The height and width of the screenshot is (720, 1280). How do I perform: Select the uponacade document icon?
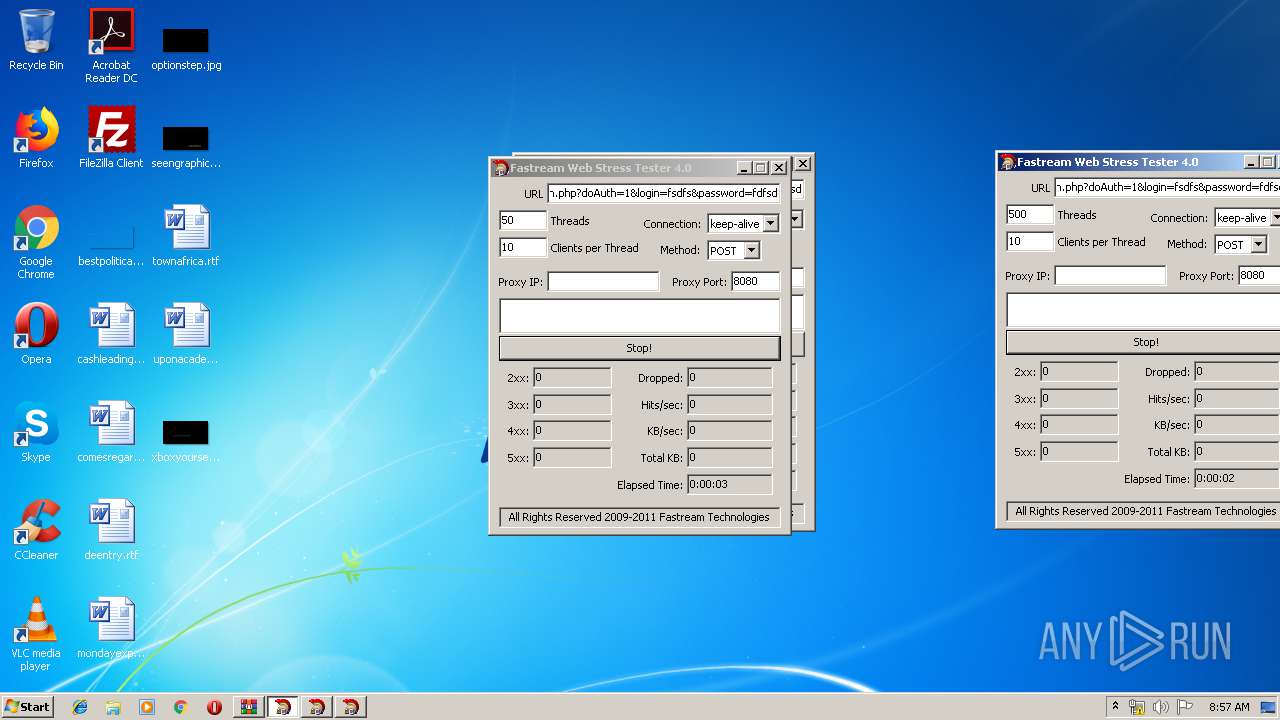[186, 334]
